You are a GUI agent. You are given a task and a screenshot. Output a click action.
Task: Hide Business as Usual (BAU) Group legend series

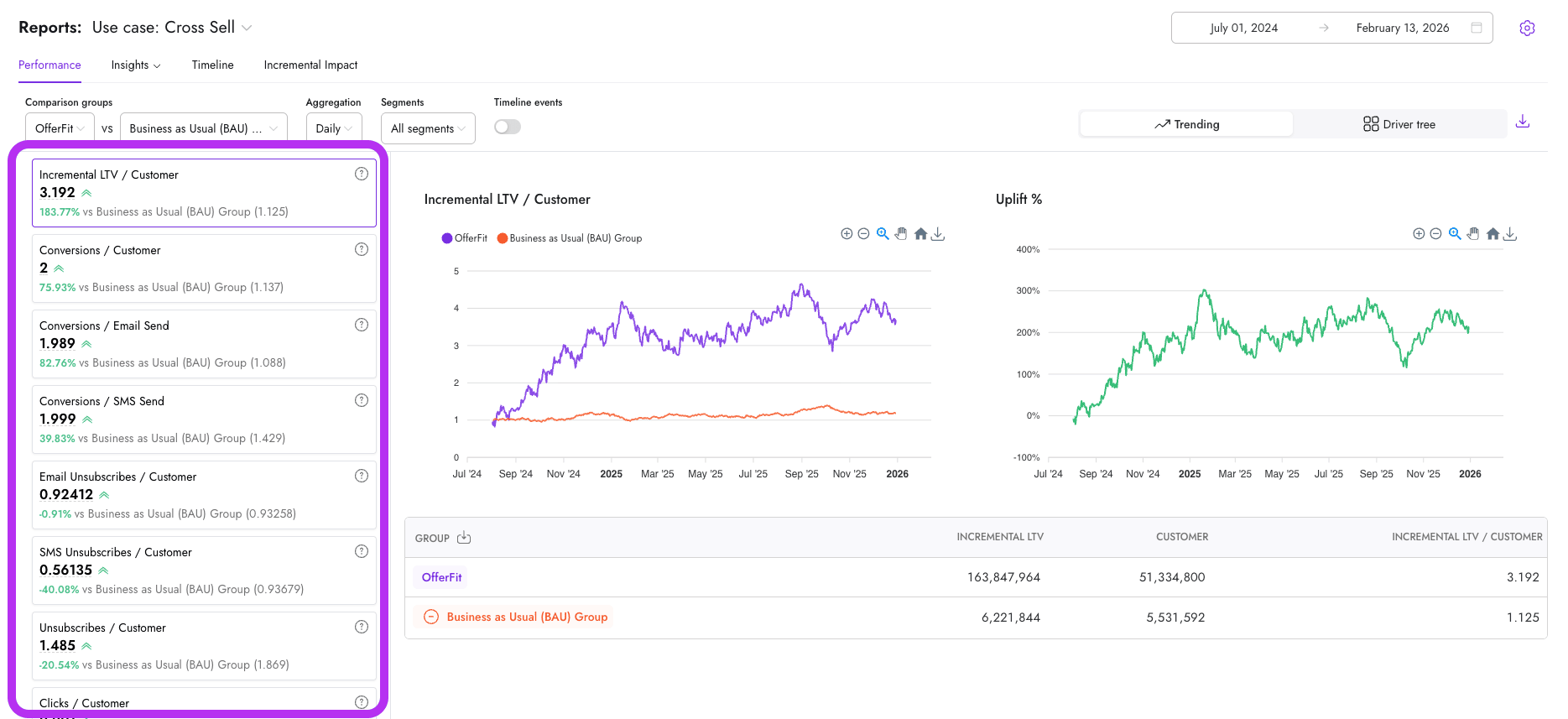click(x=570, y=238)
